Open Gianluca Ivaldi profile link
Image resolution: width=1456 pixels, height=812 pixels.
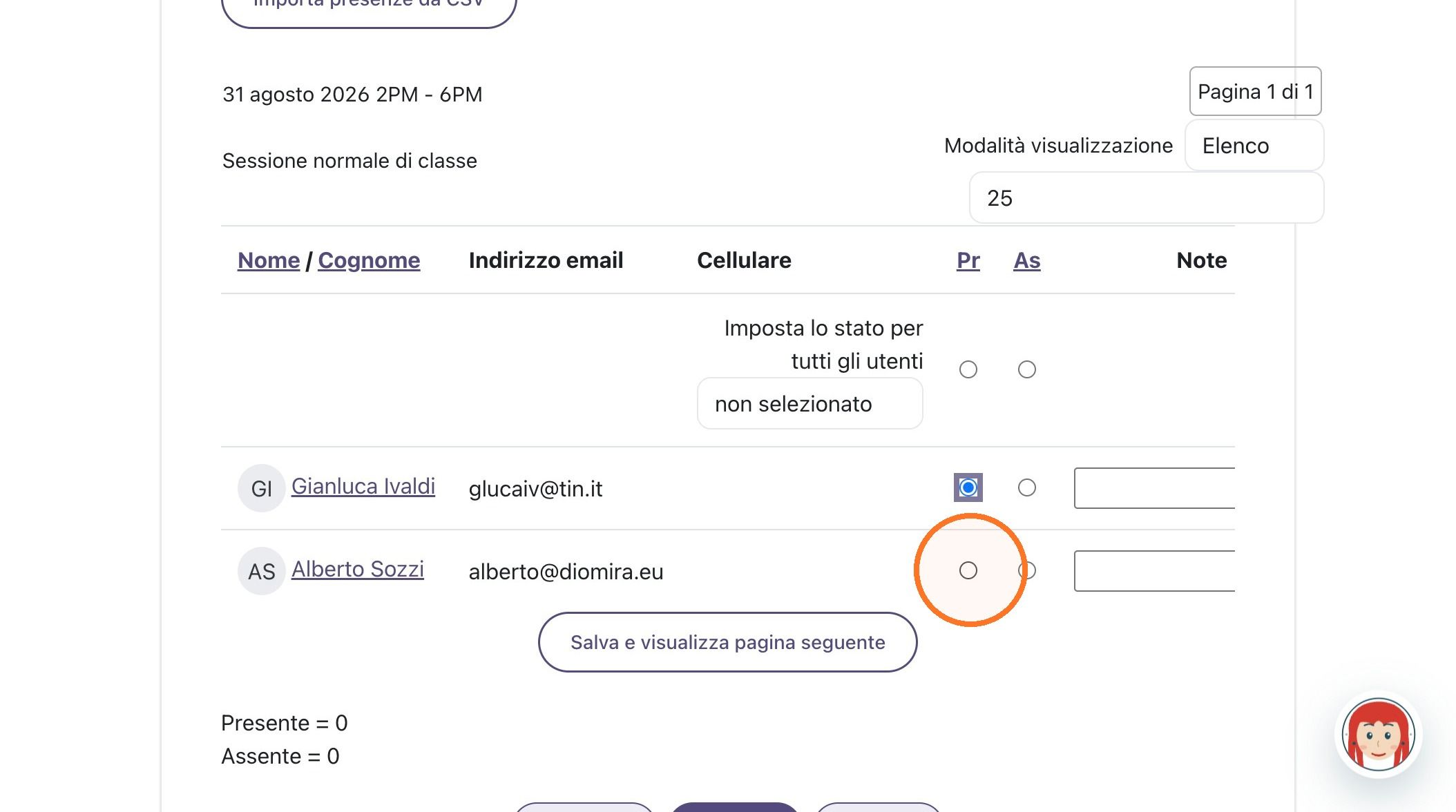coord(363,486)
